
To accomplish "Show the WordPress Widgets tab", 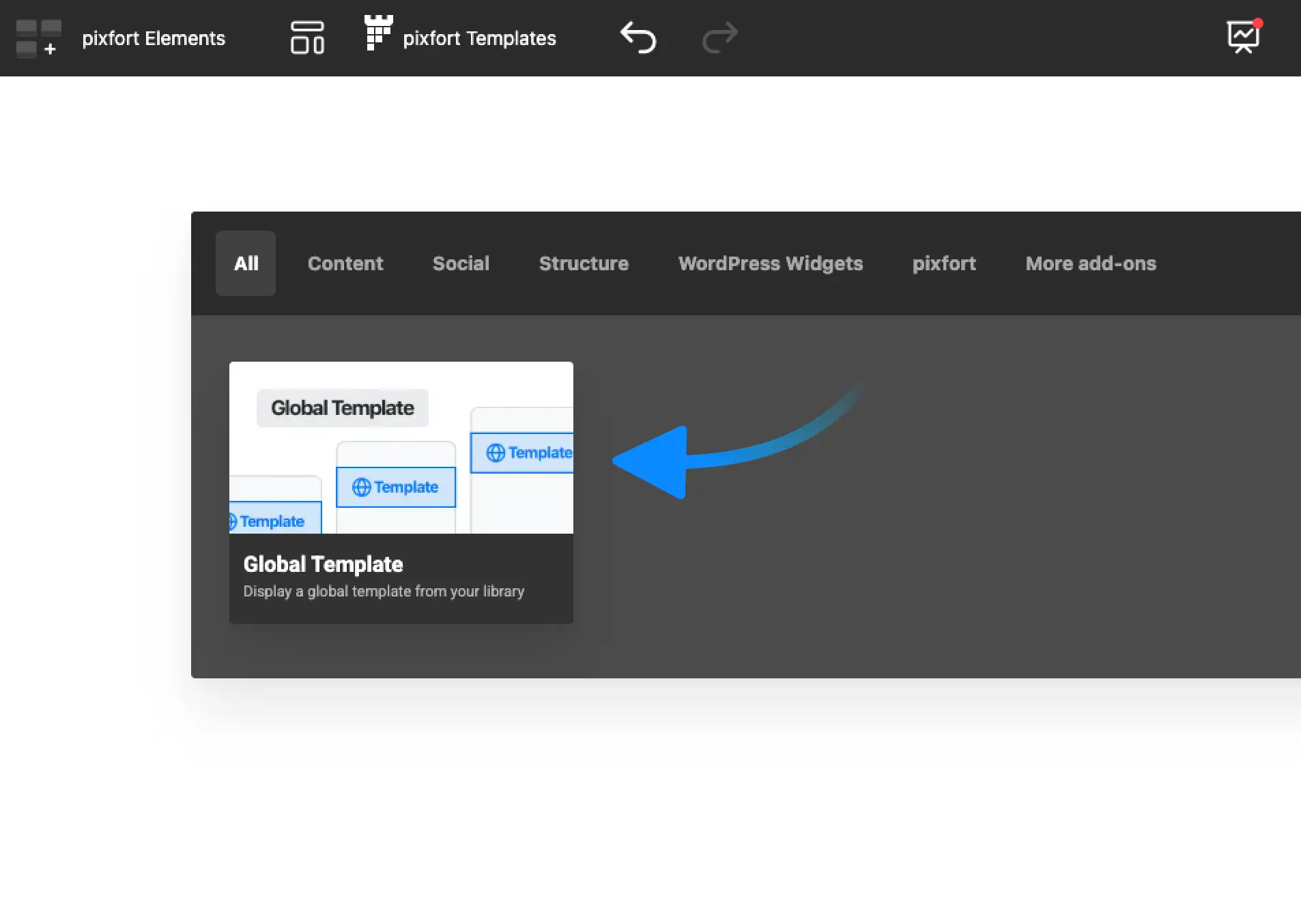I will pyautogui.click(x=771, y=264).
